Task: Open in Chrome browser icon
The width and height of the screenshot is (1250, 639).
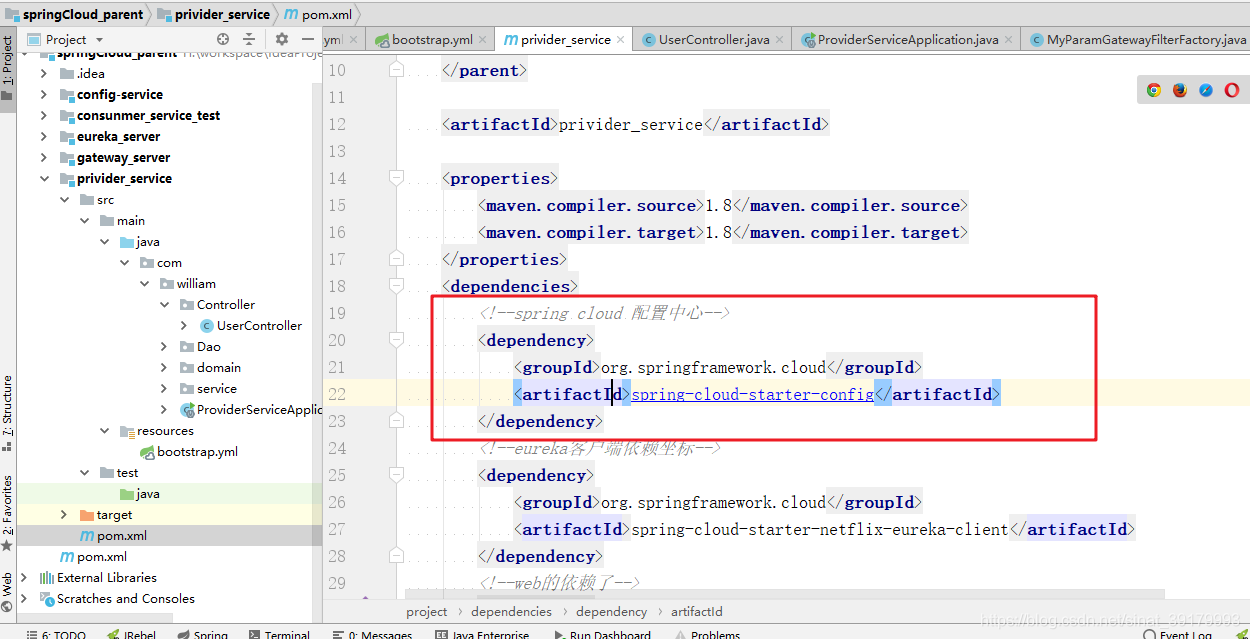Action: (x=1154, y=90)
